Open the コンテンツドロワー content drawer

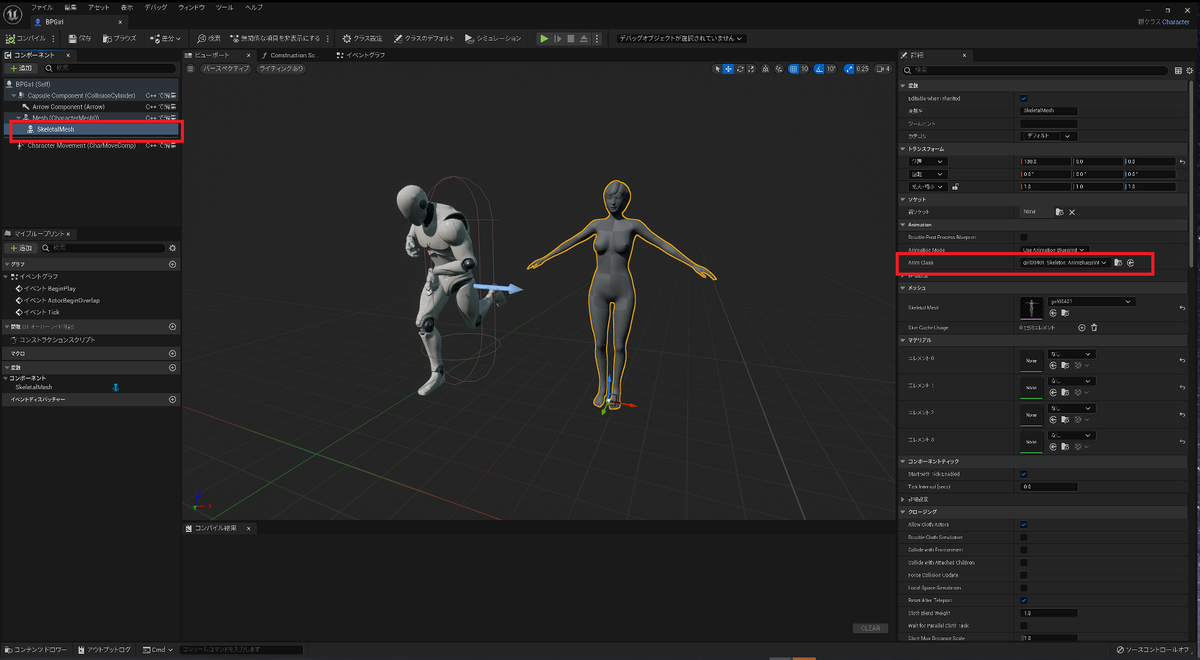click(x=36, y=650)
